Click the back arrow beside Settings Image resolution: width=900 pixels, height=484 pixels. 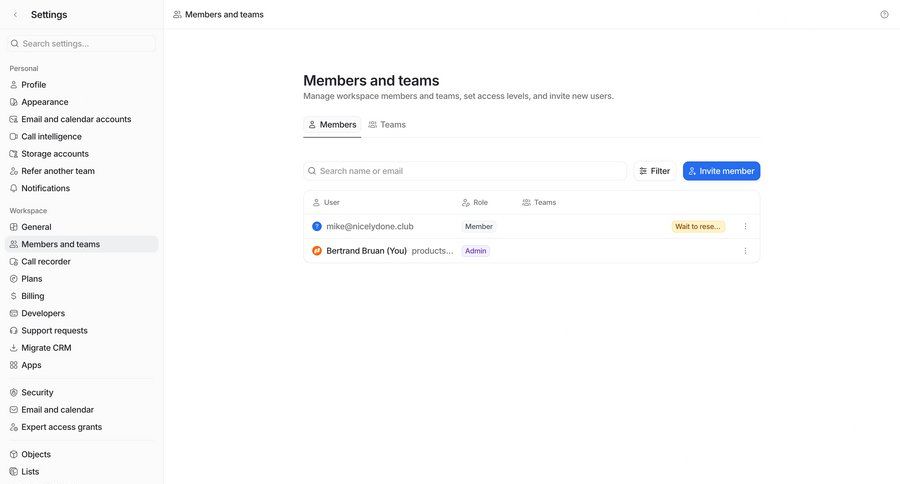15,15
